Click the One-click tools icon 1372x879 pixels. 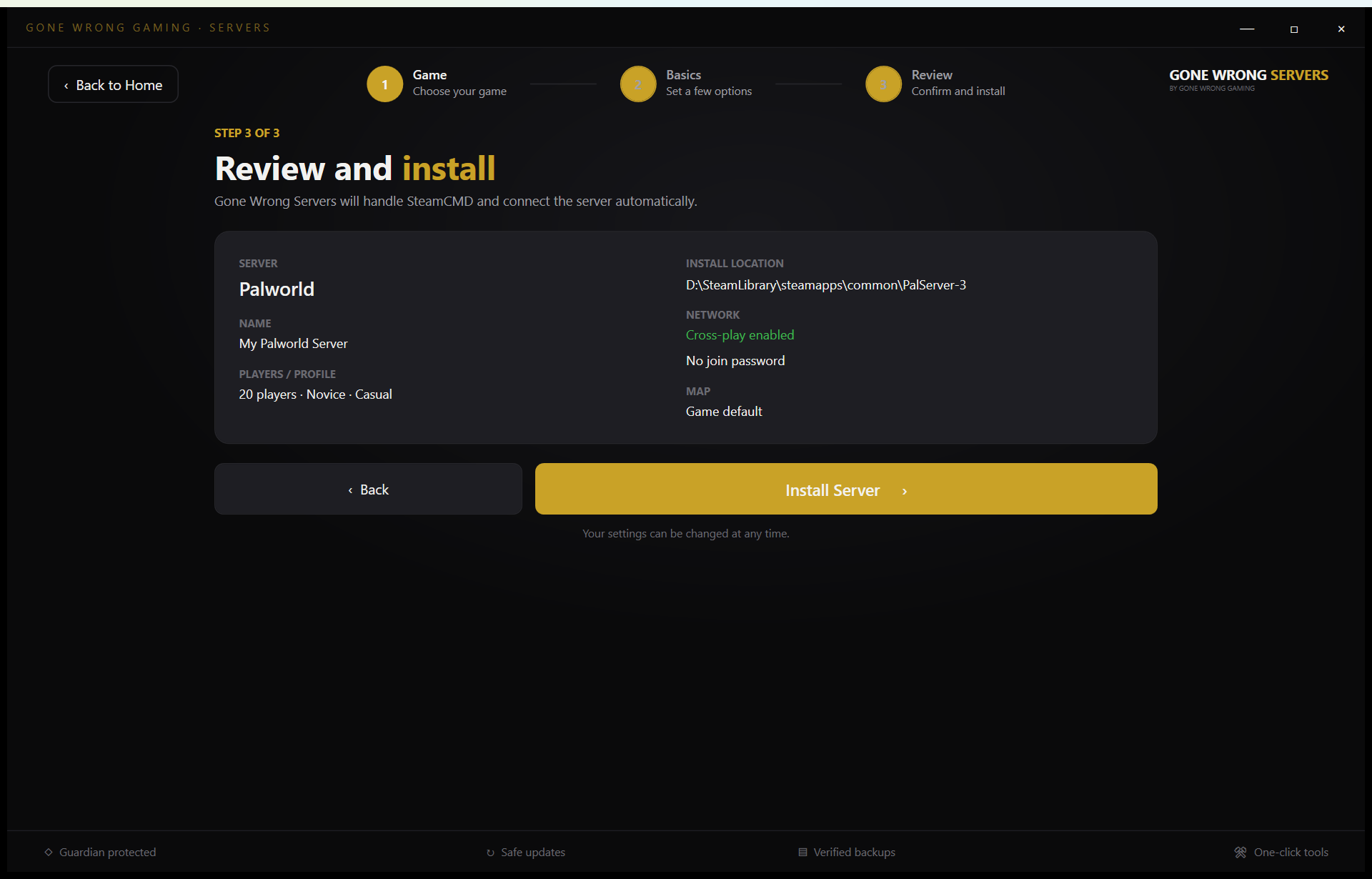(1241, 852)
